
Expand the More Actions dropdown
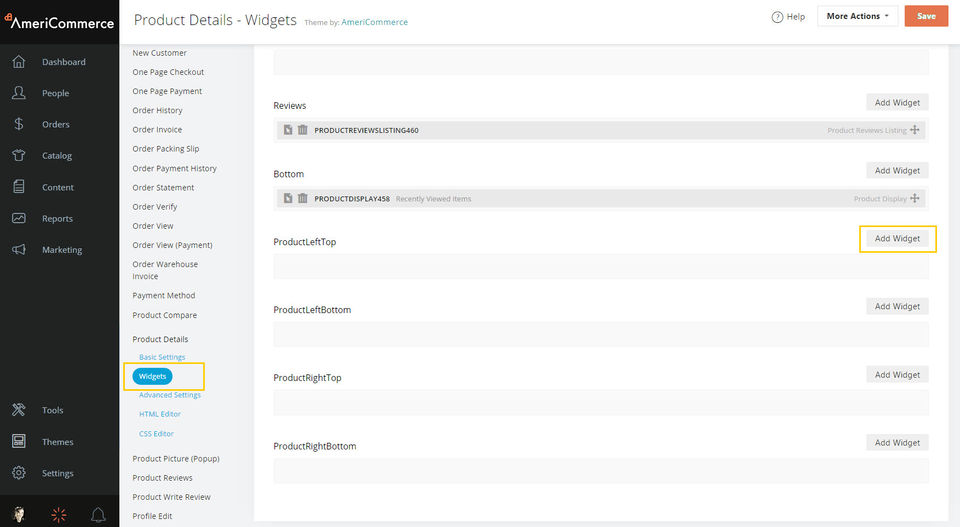click(x=857, y=17)
